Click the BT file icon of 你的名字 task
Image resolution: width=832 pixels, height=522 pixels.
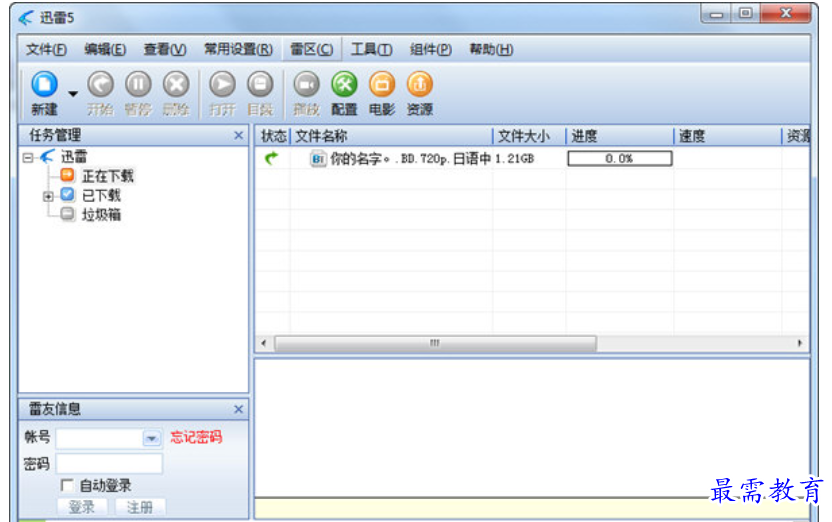coord(318,159)
